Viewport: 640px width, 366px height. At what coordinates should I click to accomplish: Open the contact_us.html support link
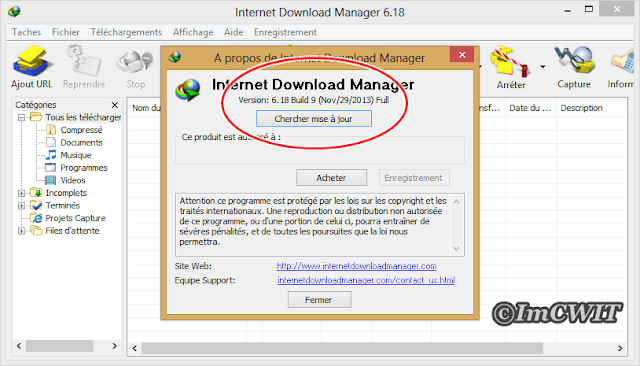366,280
